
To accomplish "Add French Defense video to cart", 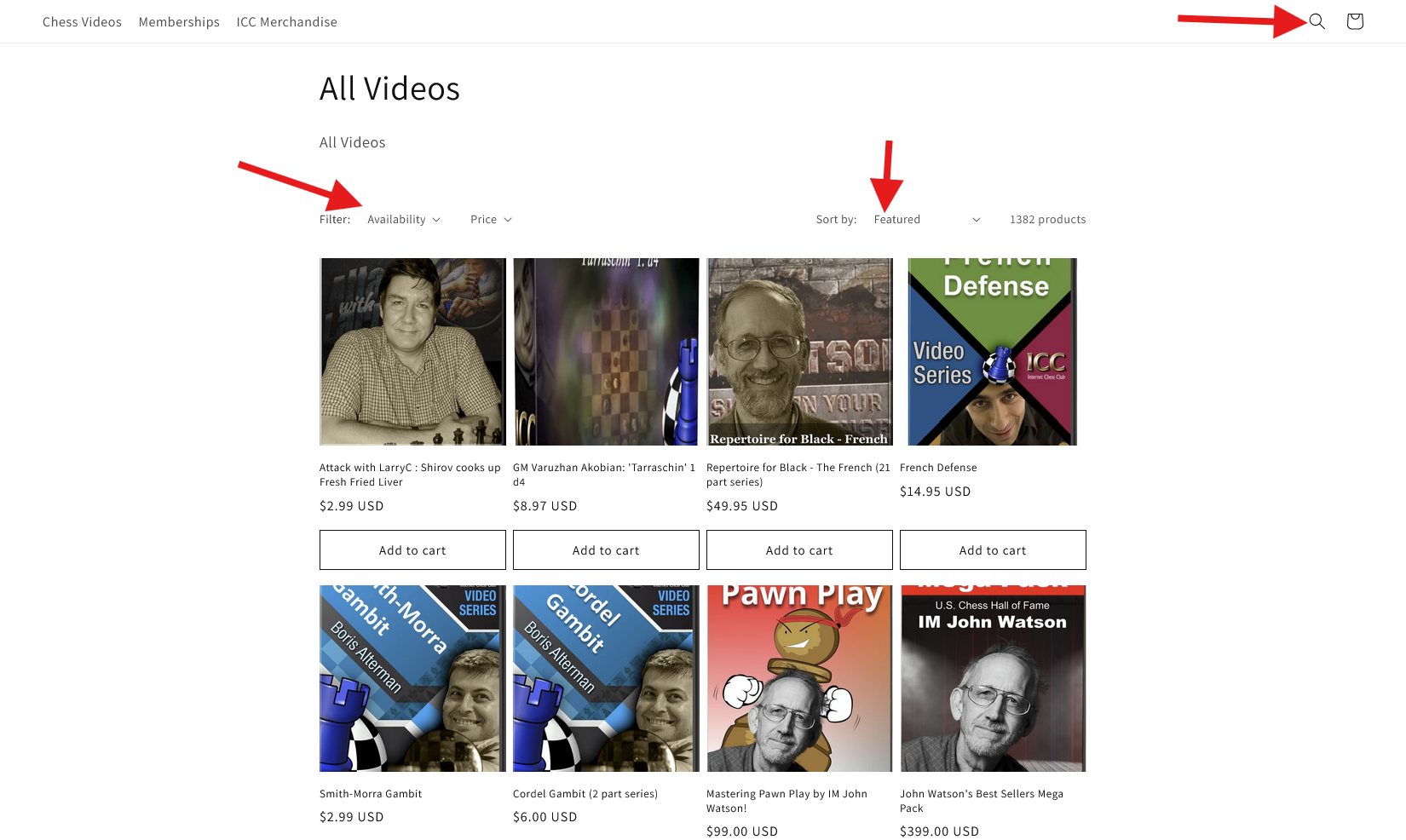I will (x=993, y=550).
